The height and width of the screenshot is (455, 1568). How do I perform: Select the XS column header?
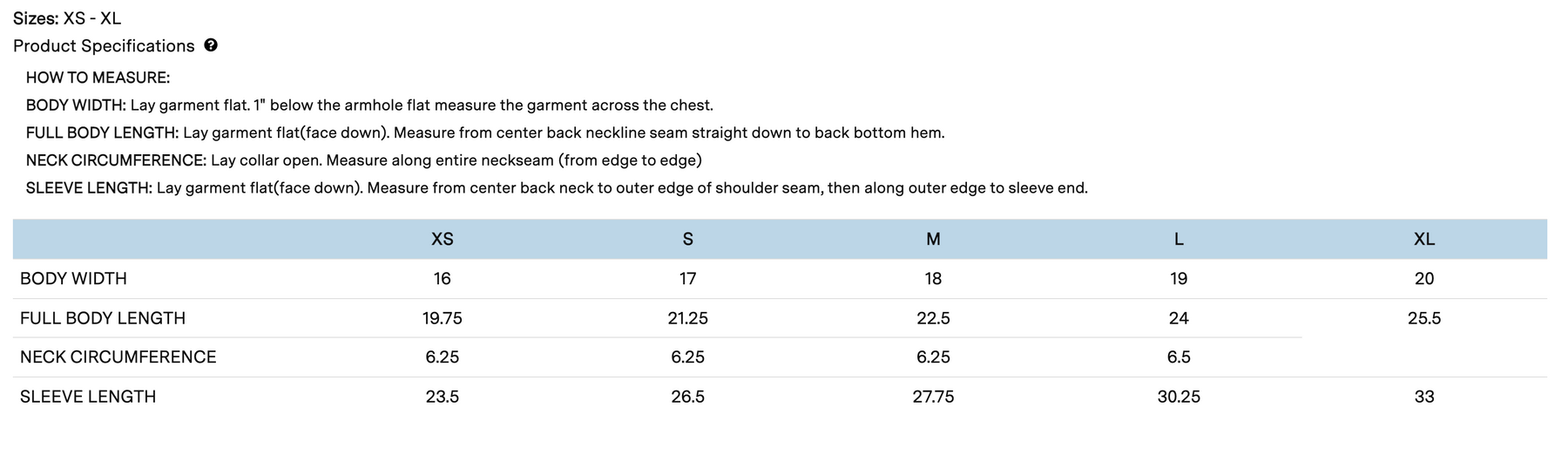[443, 239]
